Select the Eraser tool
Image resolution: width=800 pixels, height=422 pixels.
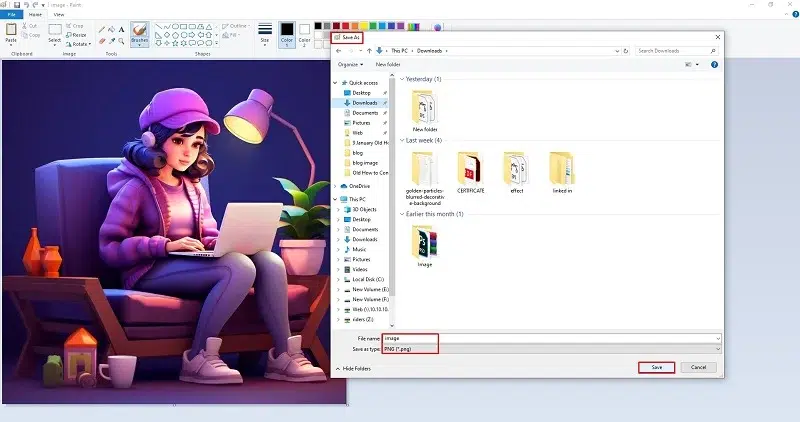click(102, 41)
